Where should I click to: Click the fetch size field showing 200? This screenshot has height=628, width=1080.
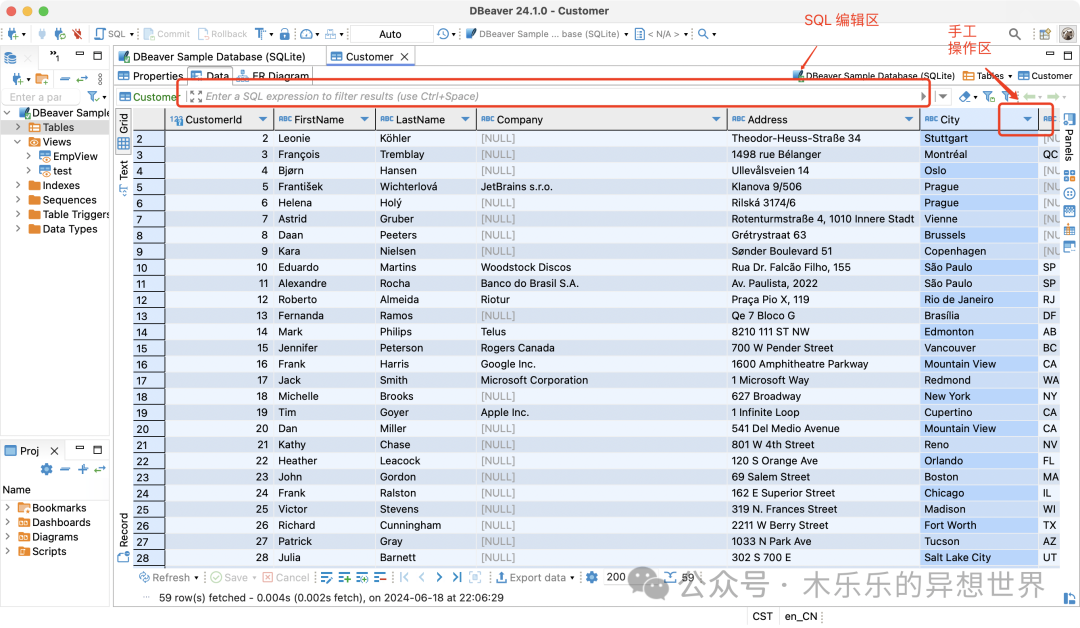[616, 577]
